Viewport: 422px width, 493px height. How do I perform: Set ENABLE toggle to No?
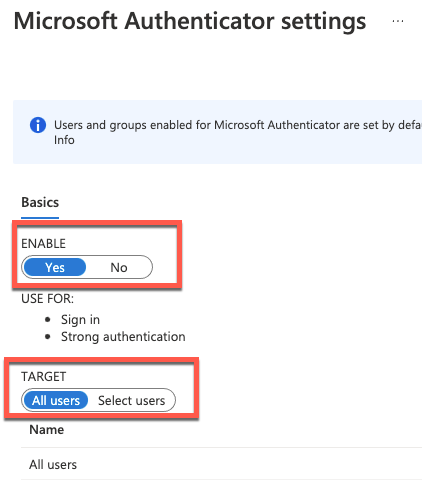tap(119, 267)
